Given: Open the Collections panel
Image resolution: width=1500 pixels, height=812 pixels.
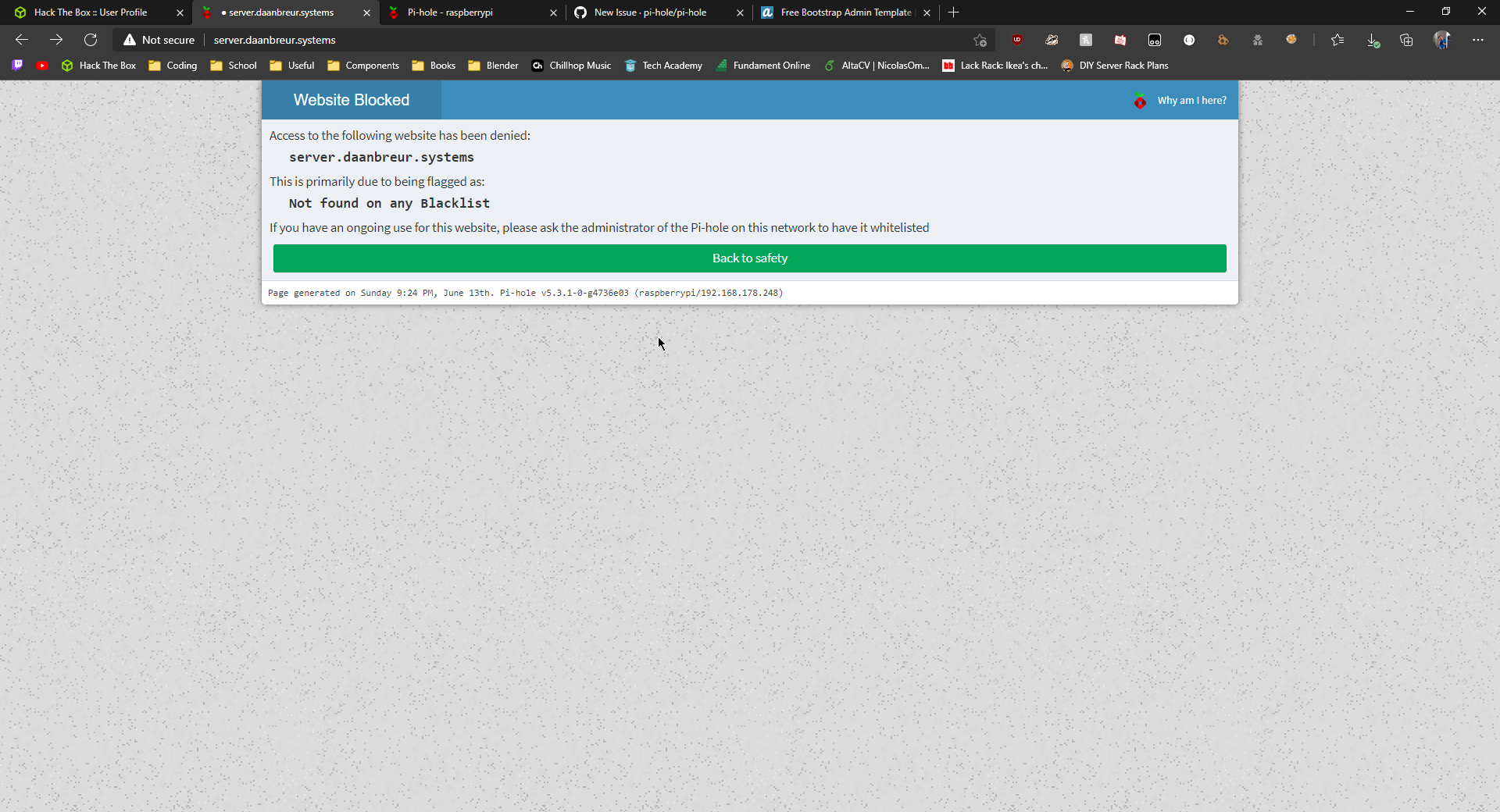Looking at the screenshot, I should click(x=1406, y=39).
